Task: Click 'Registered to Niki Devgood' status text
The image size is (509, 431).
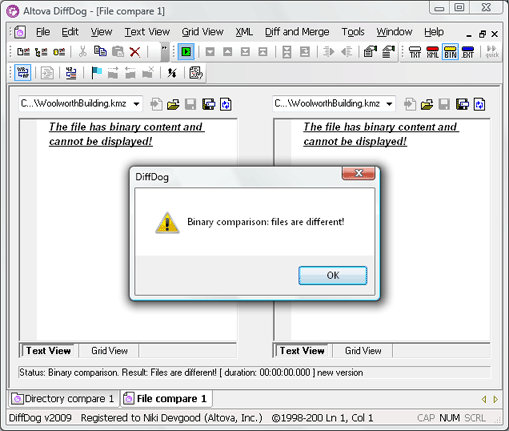Action: tap(172, 418)
